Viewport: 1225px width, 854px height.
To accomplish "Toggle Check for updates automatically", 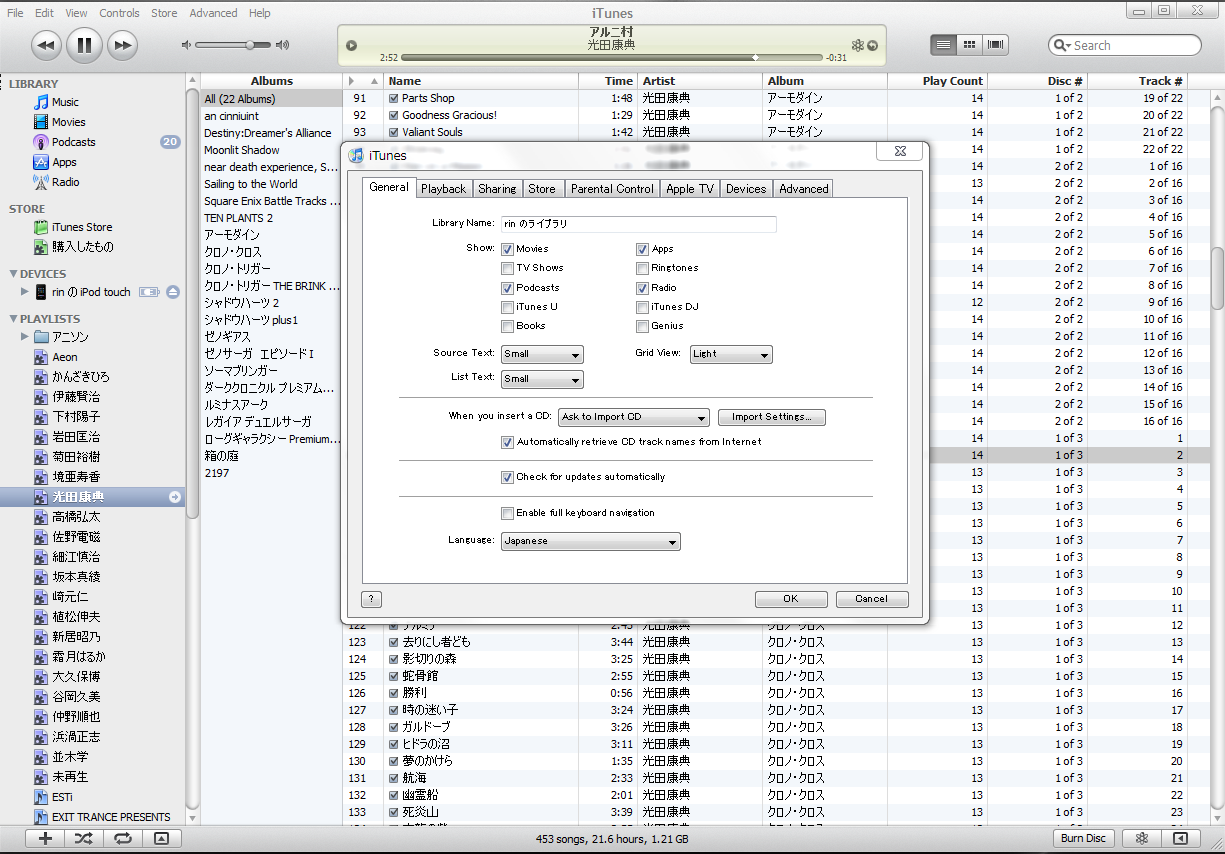I will pos(508,477).
